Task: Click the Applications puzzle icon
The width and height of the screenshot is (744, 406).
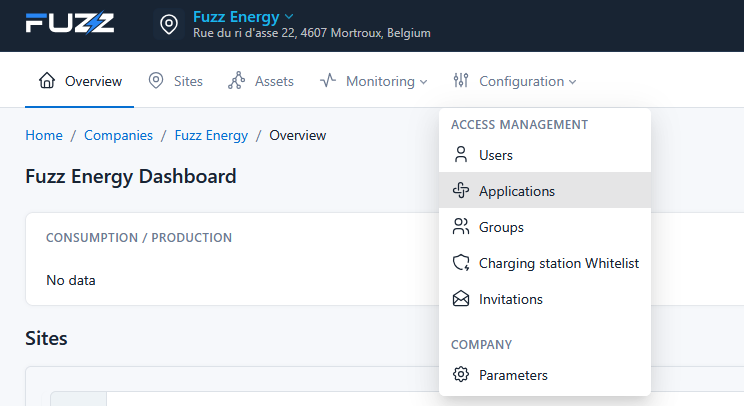Action: (x=461, y=190)
